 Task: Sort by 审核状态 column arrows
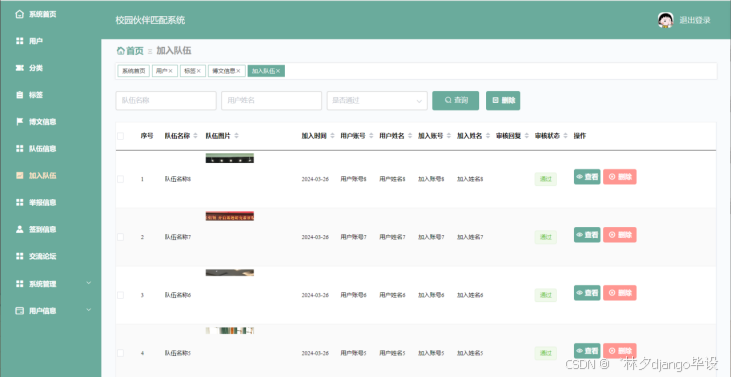566,136
